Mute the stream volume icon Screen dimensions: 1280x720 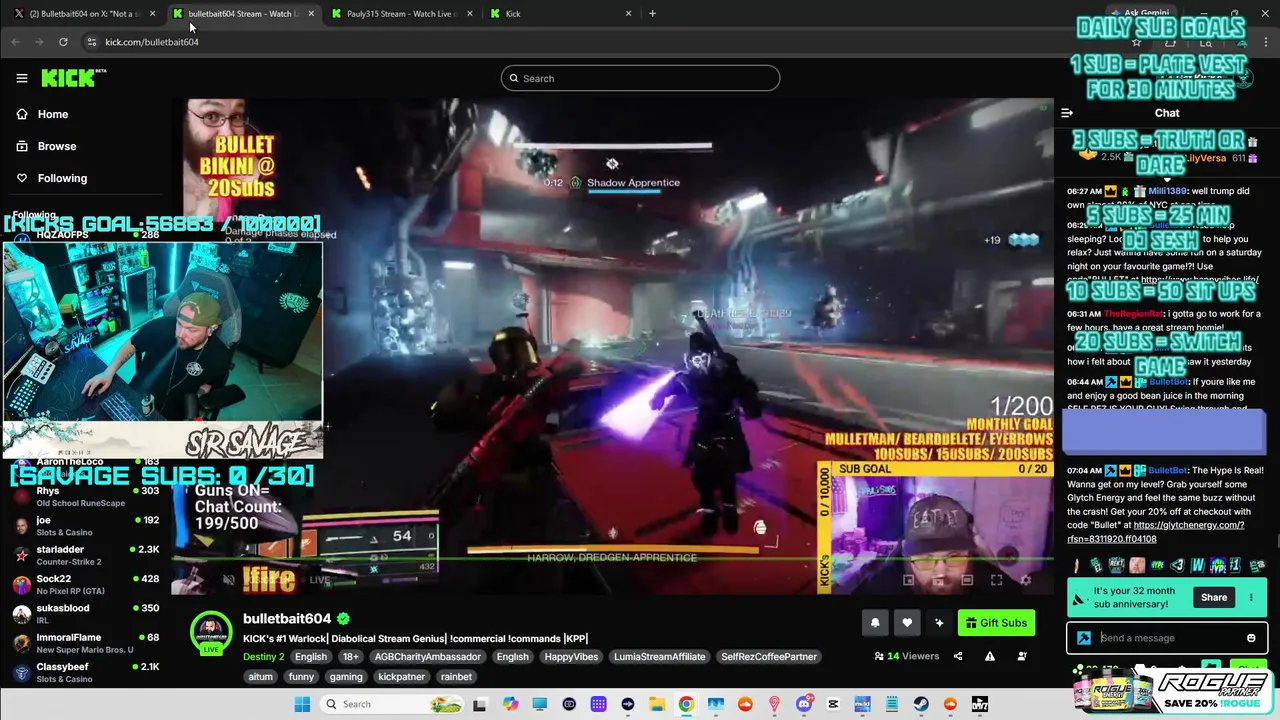click(228, 579)
